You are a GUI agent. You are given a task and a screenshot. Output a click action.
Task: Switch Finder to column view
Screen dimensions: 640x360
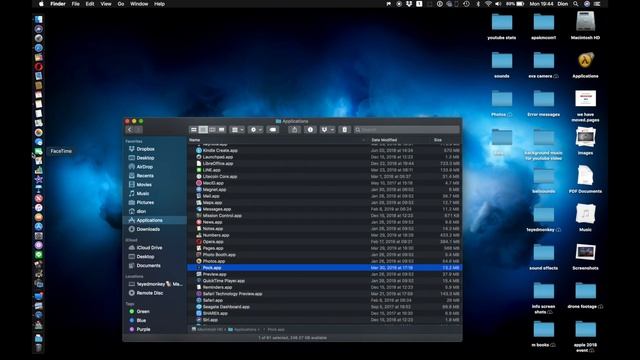[212, 130]
